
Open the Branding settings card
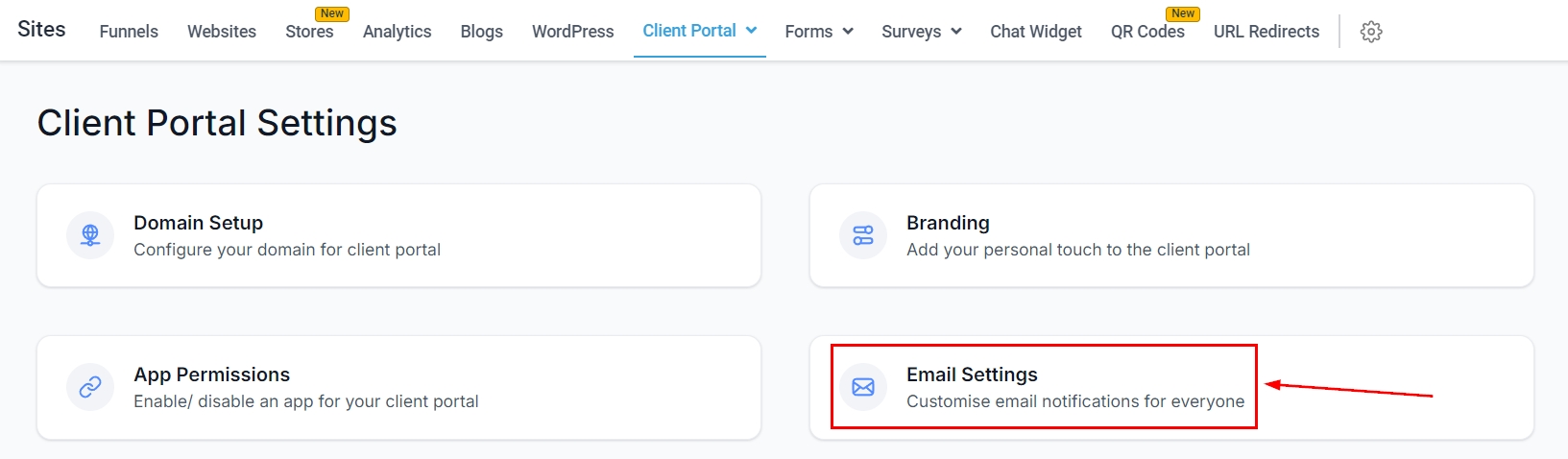pyautogui.click(x=1171, y=235)
